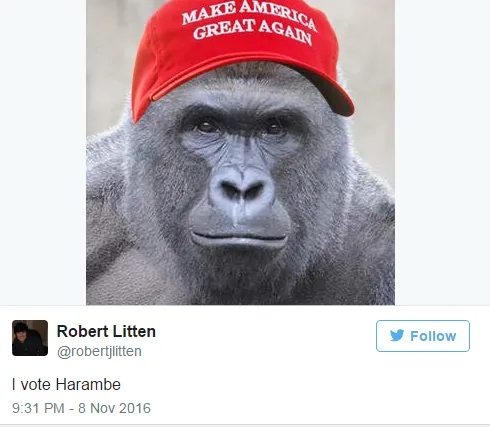Select the tweet text I vote Harambe
The image size is (490, 427).
[x=66, y=384]
